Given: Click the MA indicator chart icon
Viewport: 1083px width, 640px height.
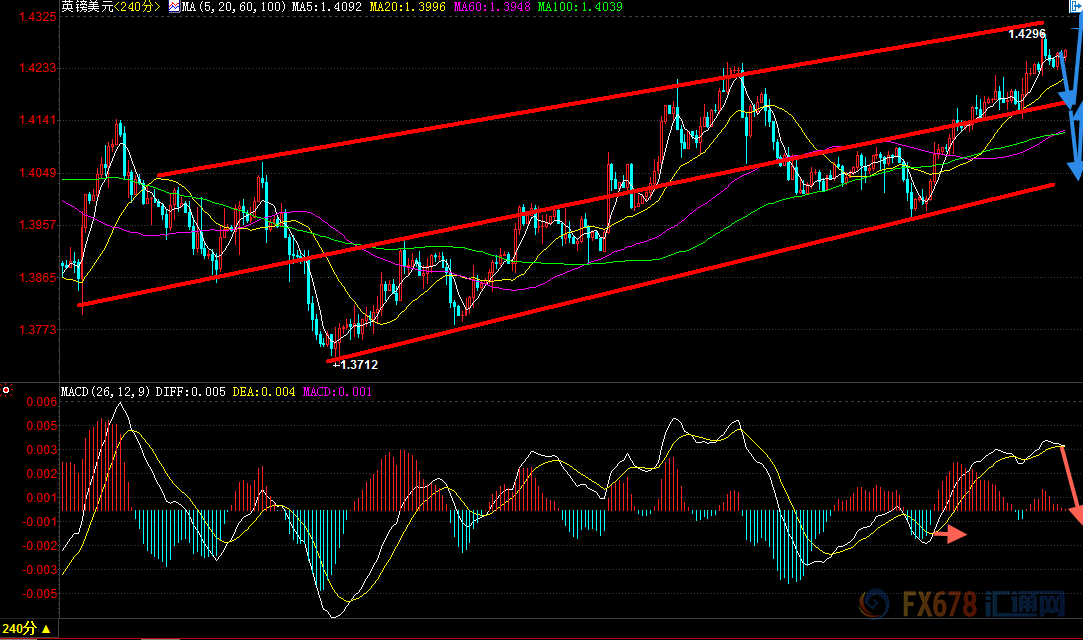Looking at the screenshot, I should click(x=174, y=7).
